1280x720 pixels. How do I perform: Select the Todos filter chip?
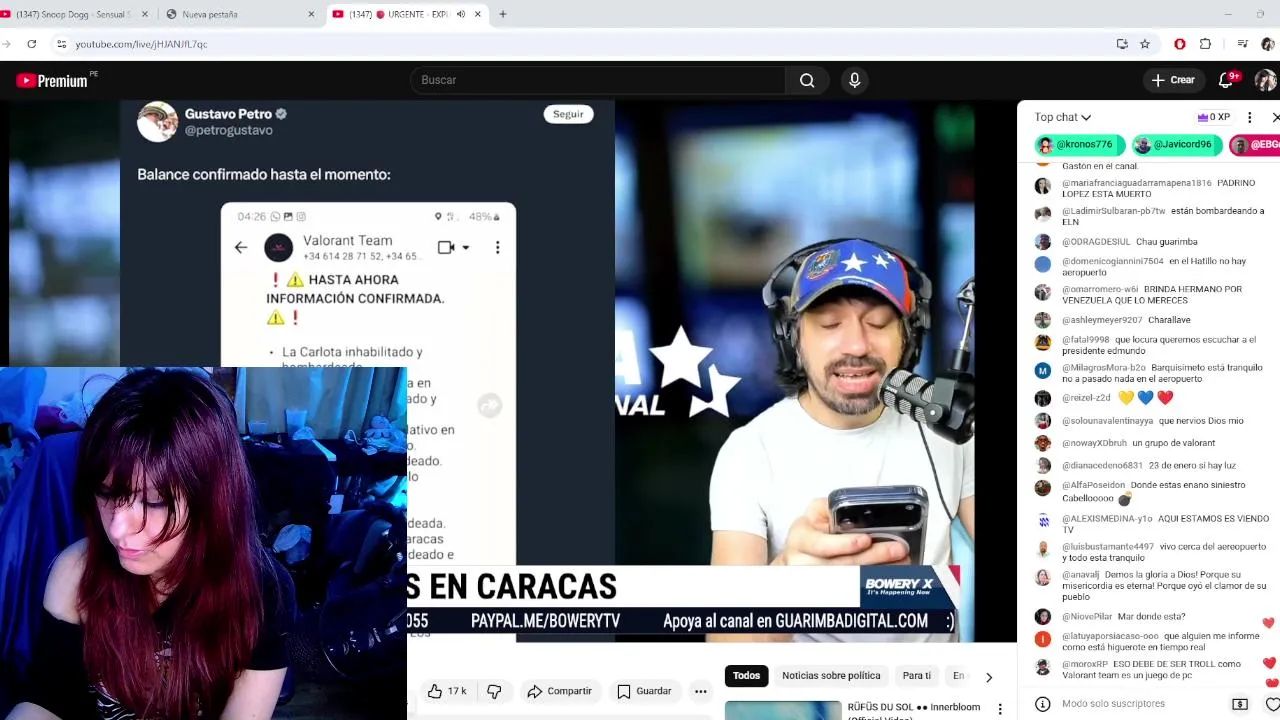pos(746,676)
